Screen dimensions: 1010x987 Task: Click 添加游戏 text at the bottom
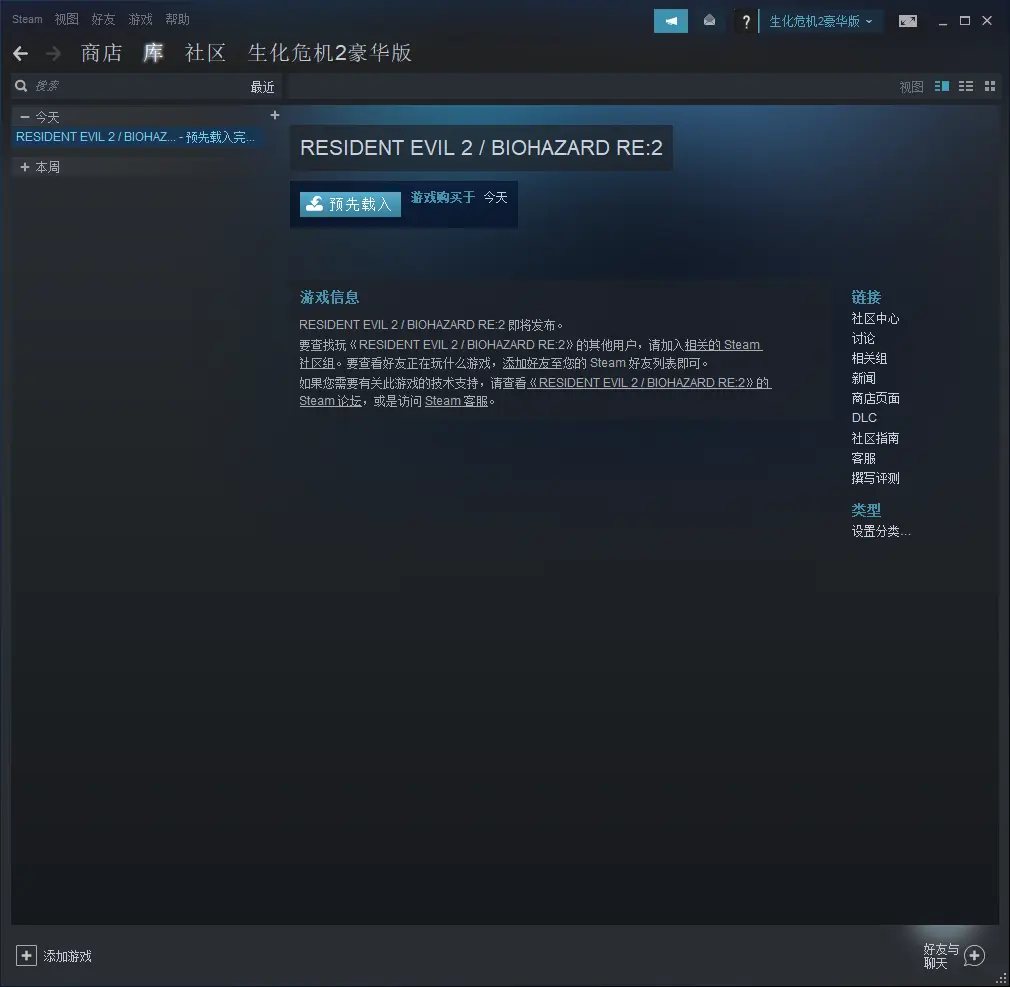68,956
